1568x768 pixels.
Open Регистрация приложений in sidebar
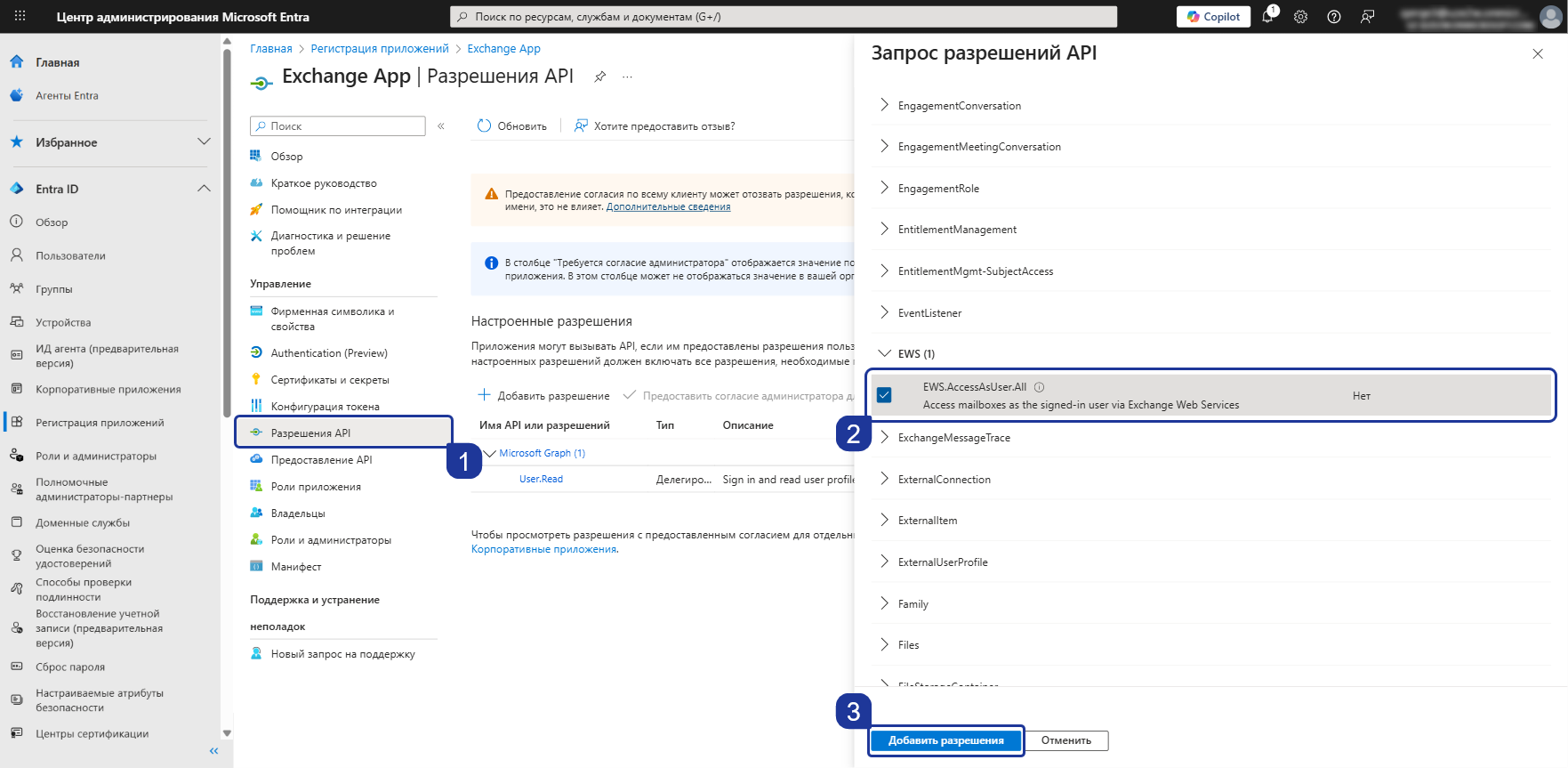pos(100,423)
